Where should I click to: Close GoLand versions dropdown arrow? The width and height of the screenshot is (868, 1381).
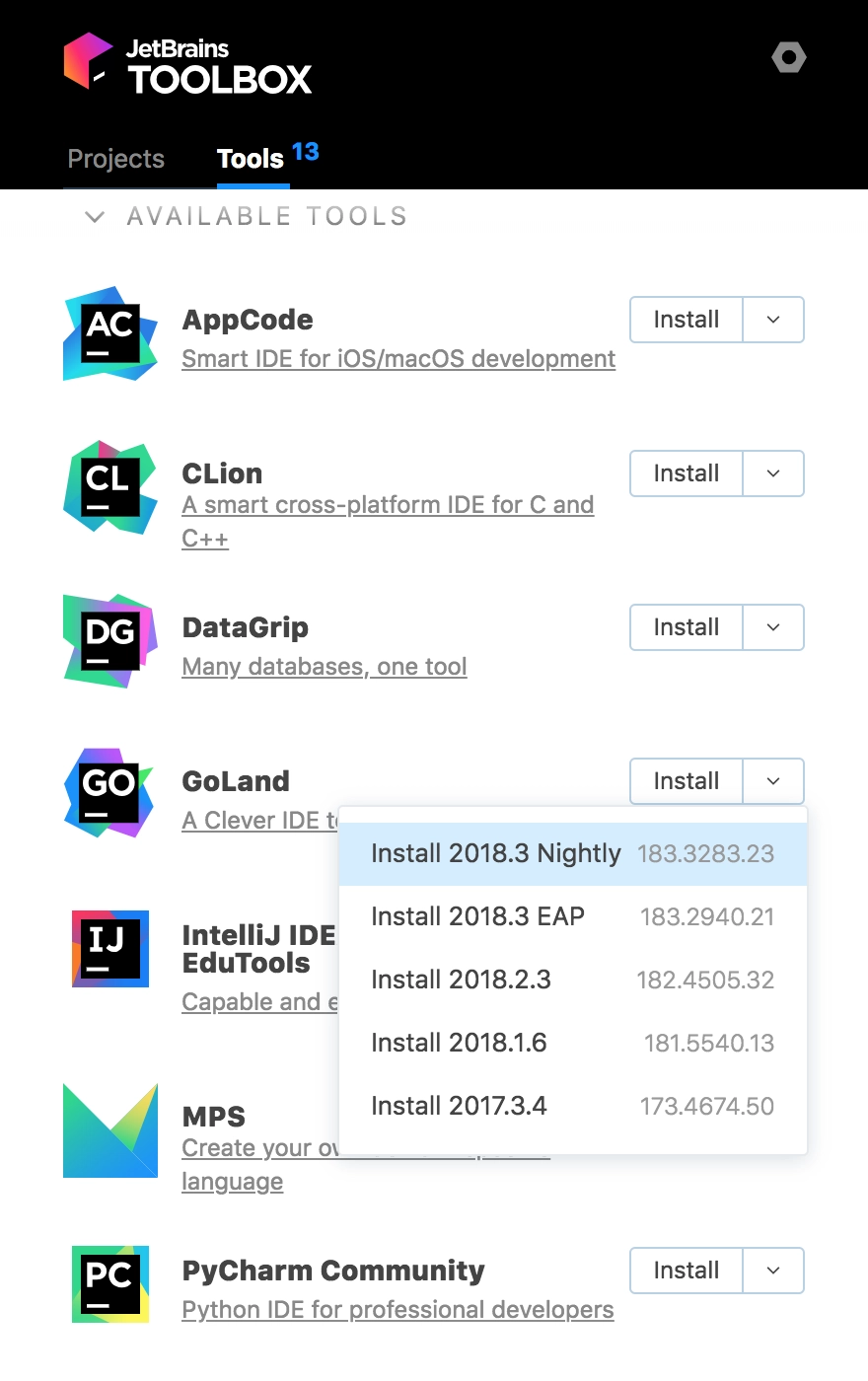point(773,781)
